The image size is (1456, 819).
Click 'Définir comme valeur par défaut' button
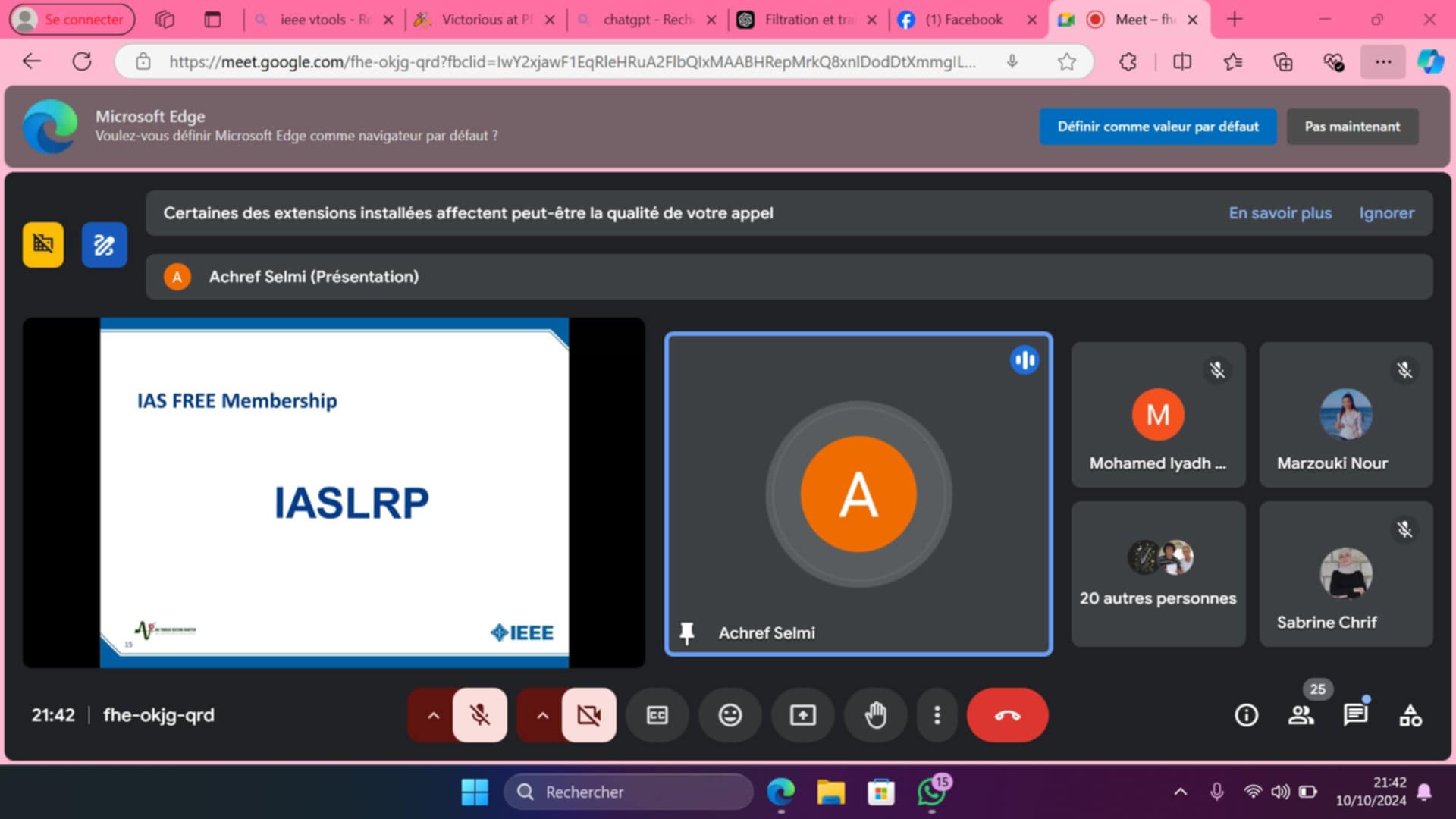[x=1158, y=127]
